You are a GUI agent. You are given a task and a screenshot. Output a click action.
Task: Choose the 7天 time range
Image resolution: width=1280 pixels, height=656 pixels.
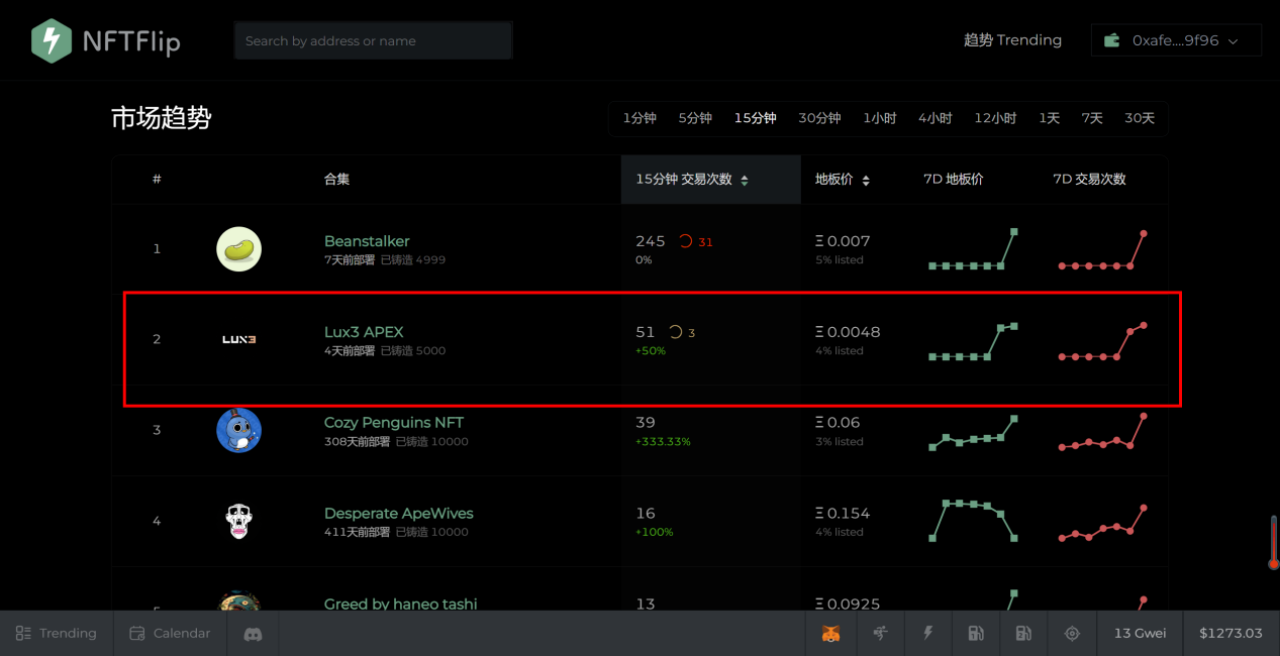[1092, 118]
